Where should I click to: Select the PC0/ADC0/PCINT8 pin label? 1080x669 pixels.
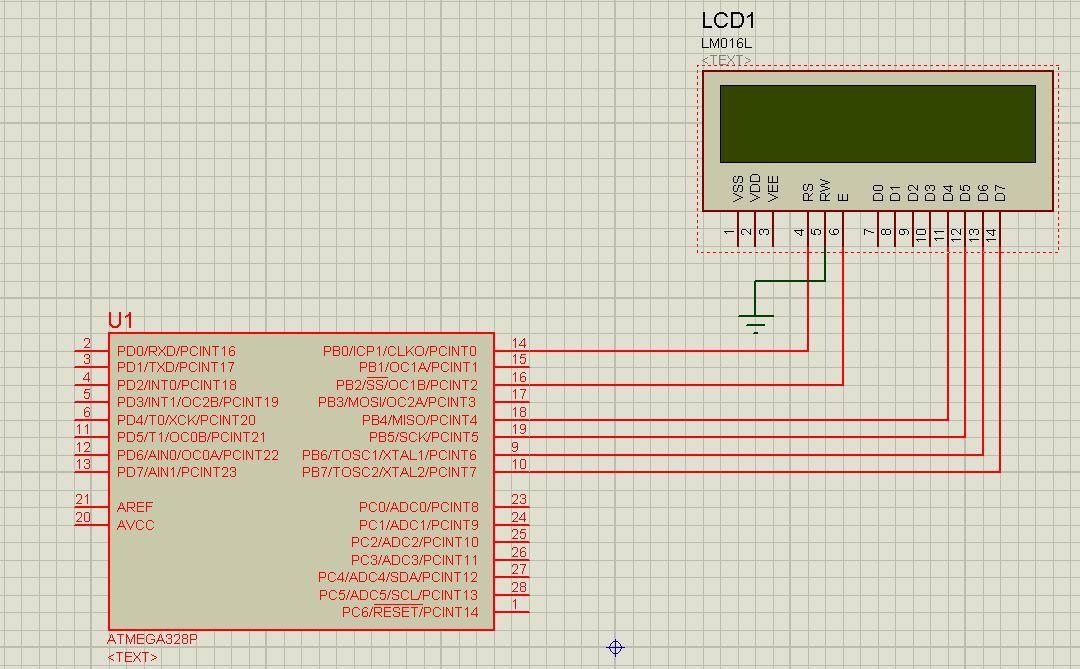[x=419, y=507]
